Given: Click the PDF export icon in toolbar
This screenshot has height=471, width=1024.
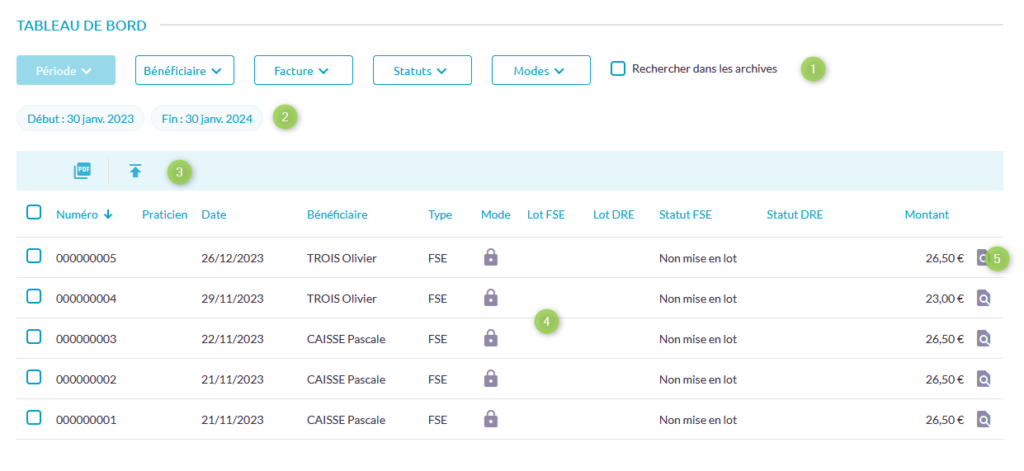Looking at the screenshot, I should [x=82, y=171].
